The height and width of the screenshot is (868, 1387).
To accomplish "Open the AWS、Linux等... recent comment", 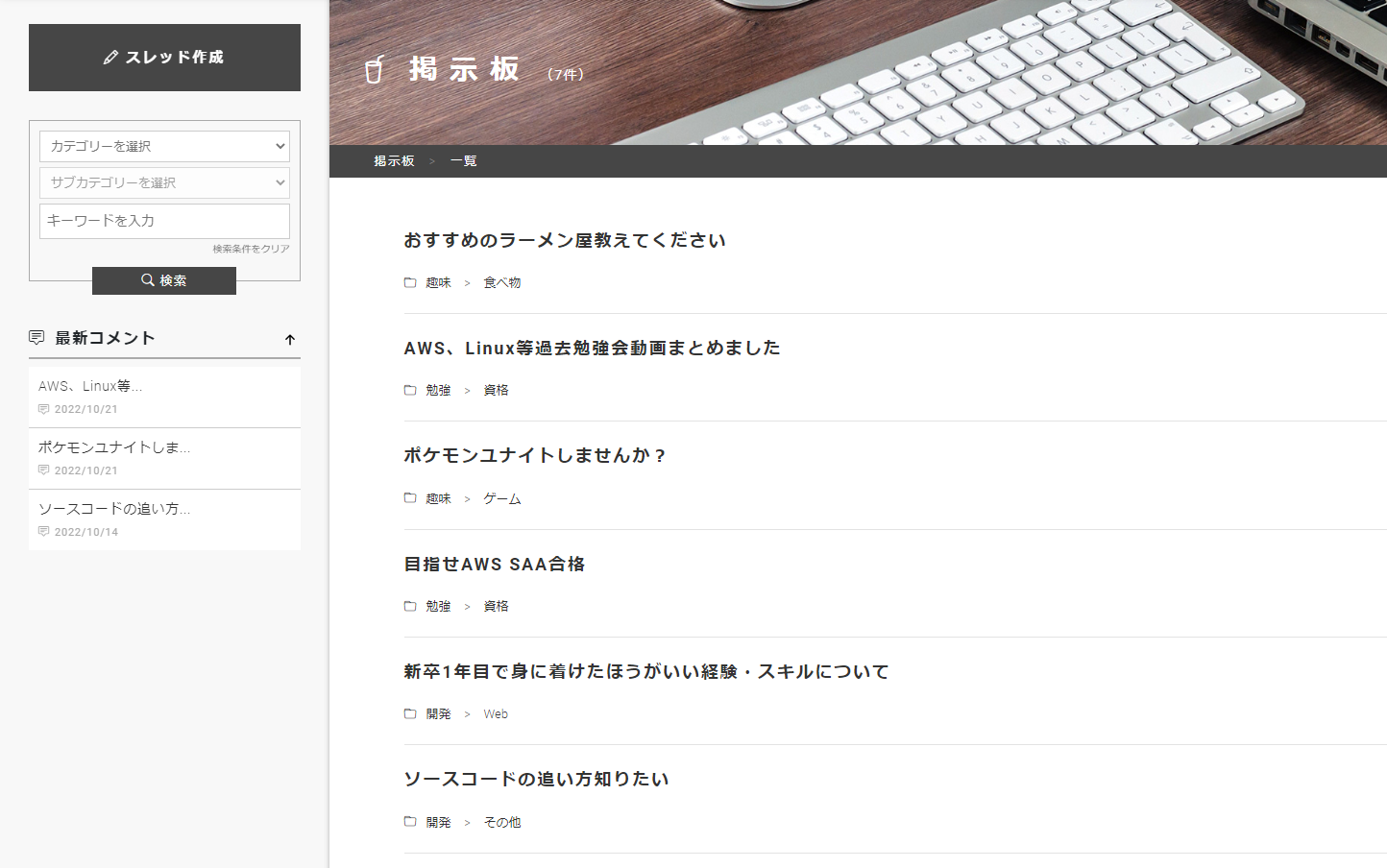I will click(x=90, y=386).
